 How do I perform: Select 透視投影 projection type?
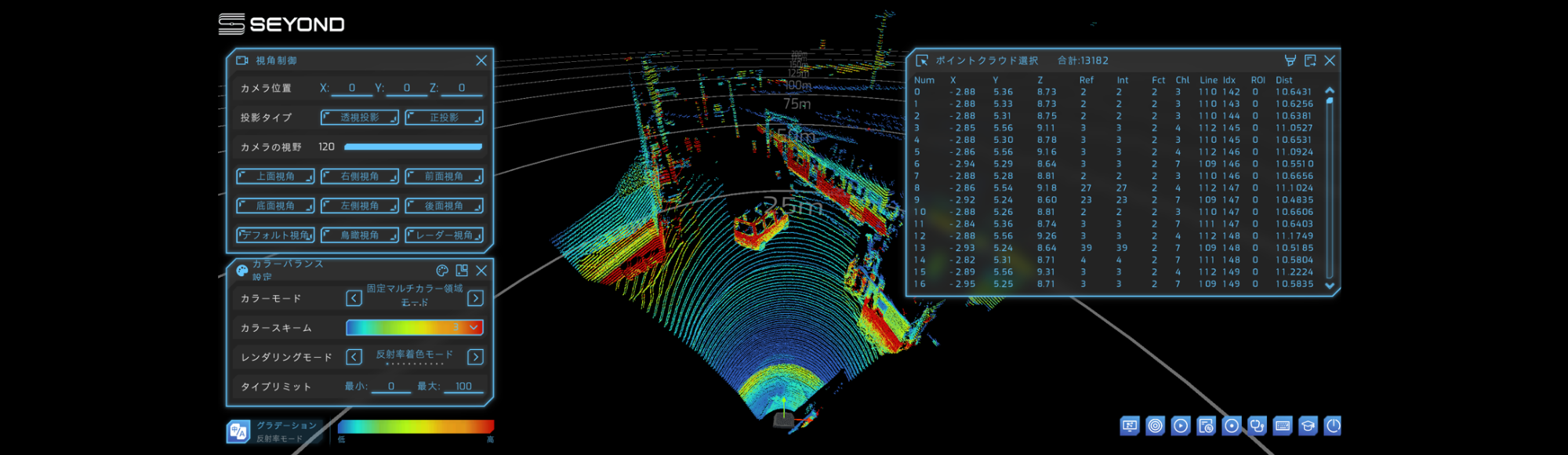pyautogui.click(x=360, y=118)
